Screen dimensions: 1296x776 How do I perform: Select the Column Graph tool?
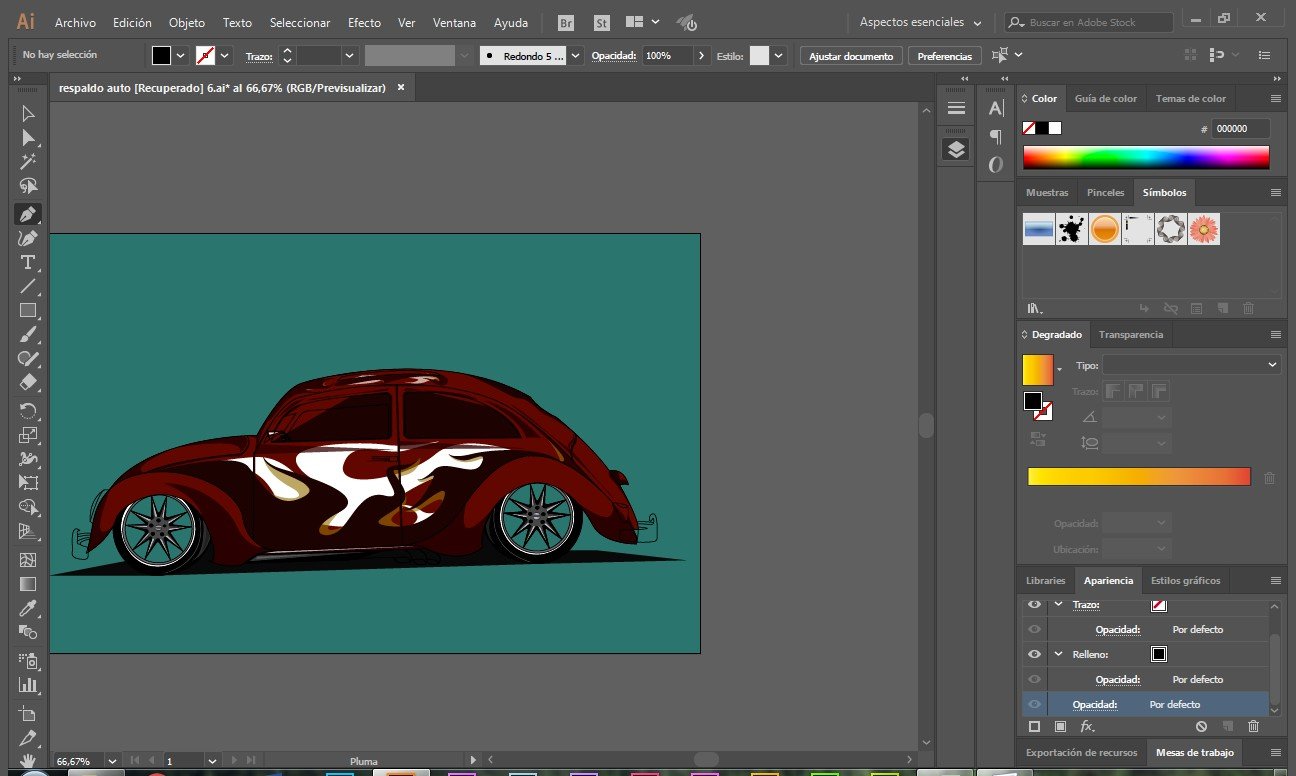[x=28, y=685]
